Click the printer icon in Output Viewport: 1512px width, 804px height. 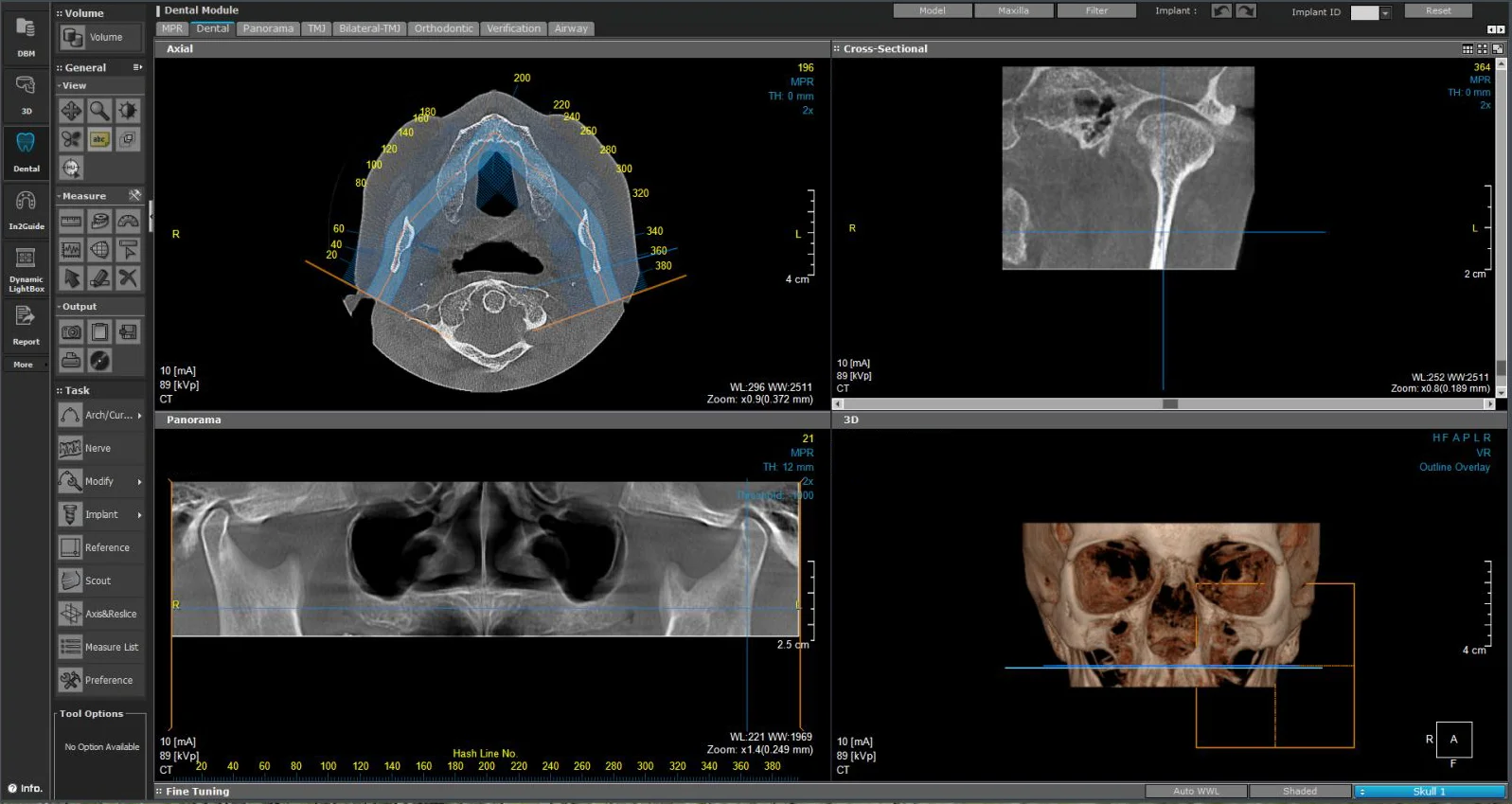click(x=71, y=360)
